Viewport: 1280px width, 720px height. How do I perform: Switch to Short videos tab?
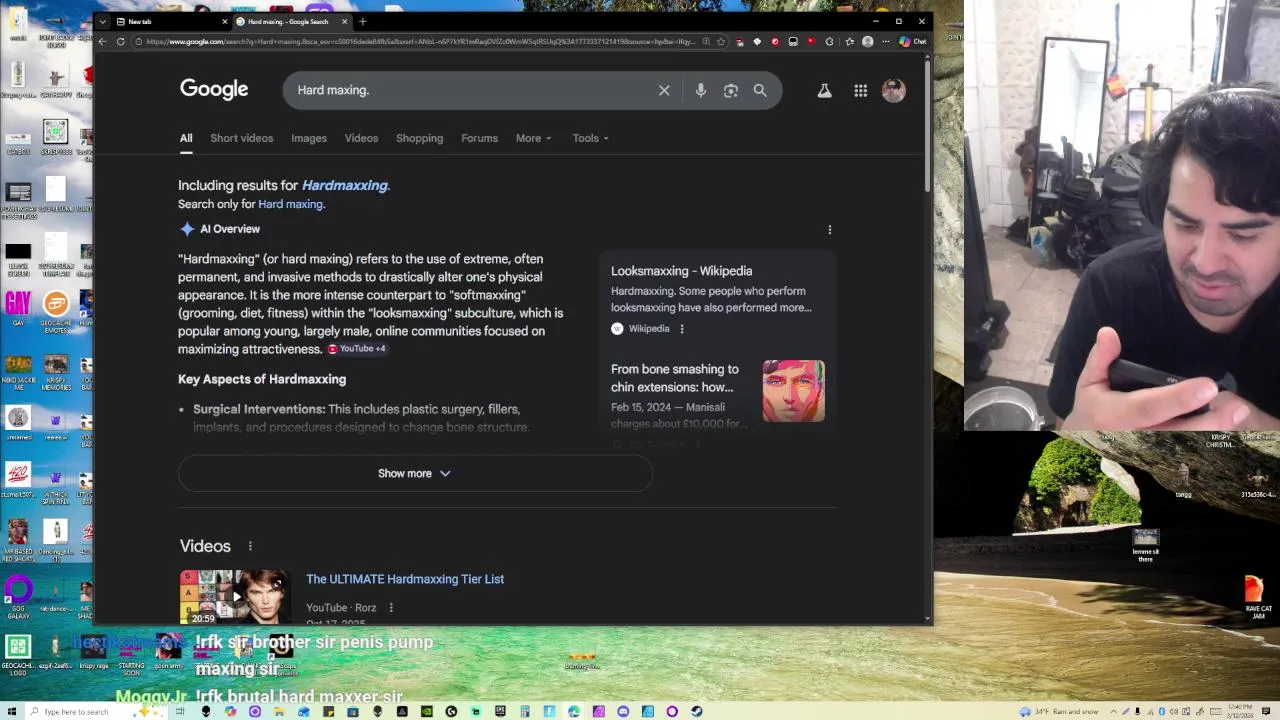[241, 138]
